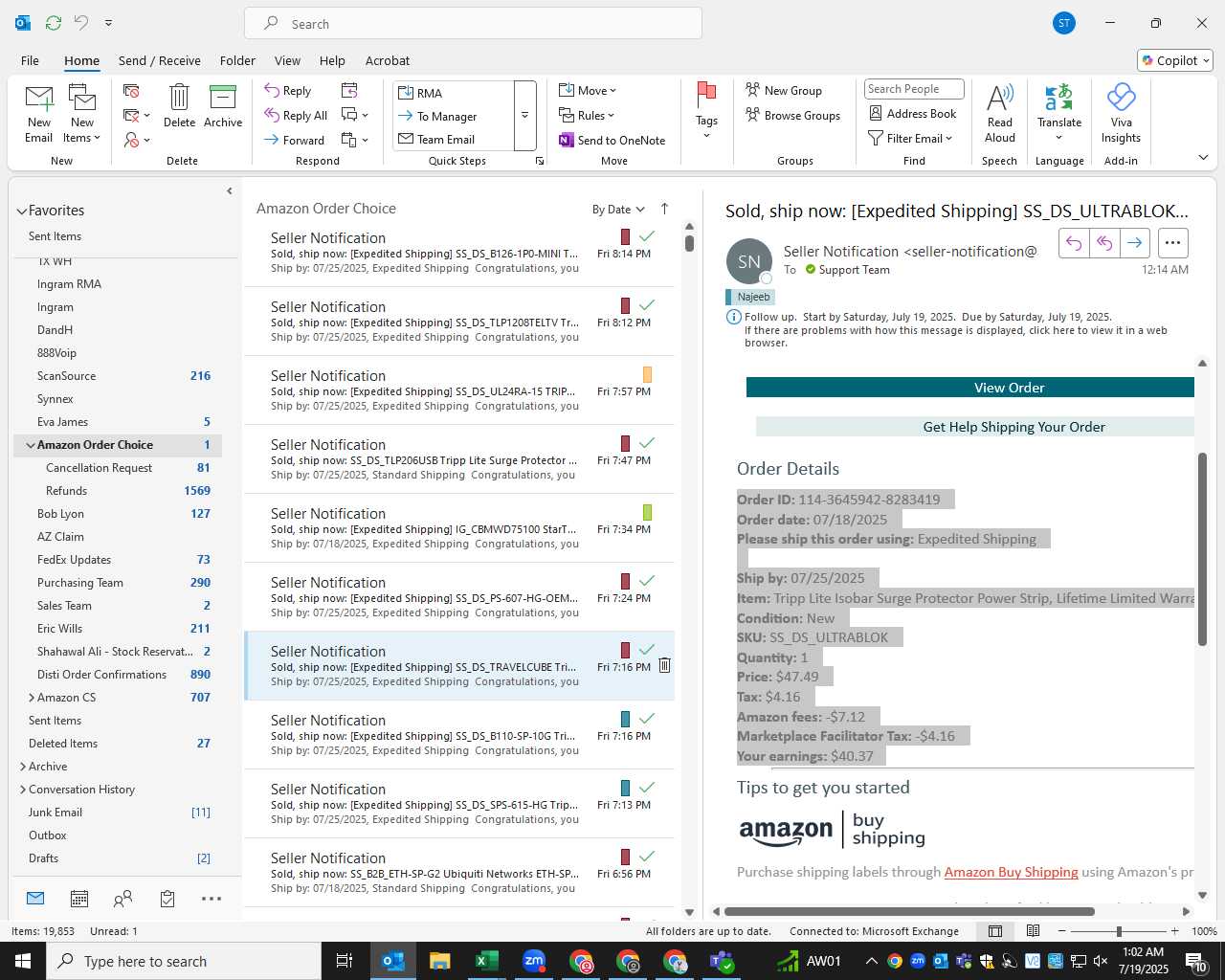Expand the Move dropdown
The height and width of the screenshot is (980, 1225).
point(588,90)
